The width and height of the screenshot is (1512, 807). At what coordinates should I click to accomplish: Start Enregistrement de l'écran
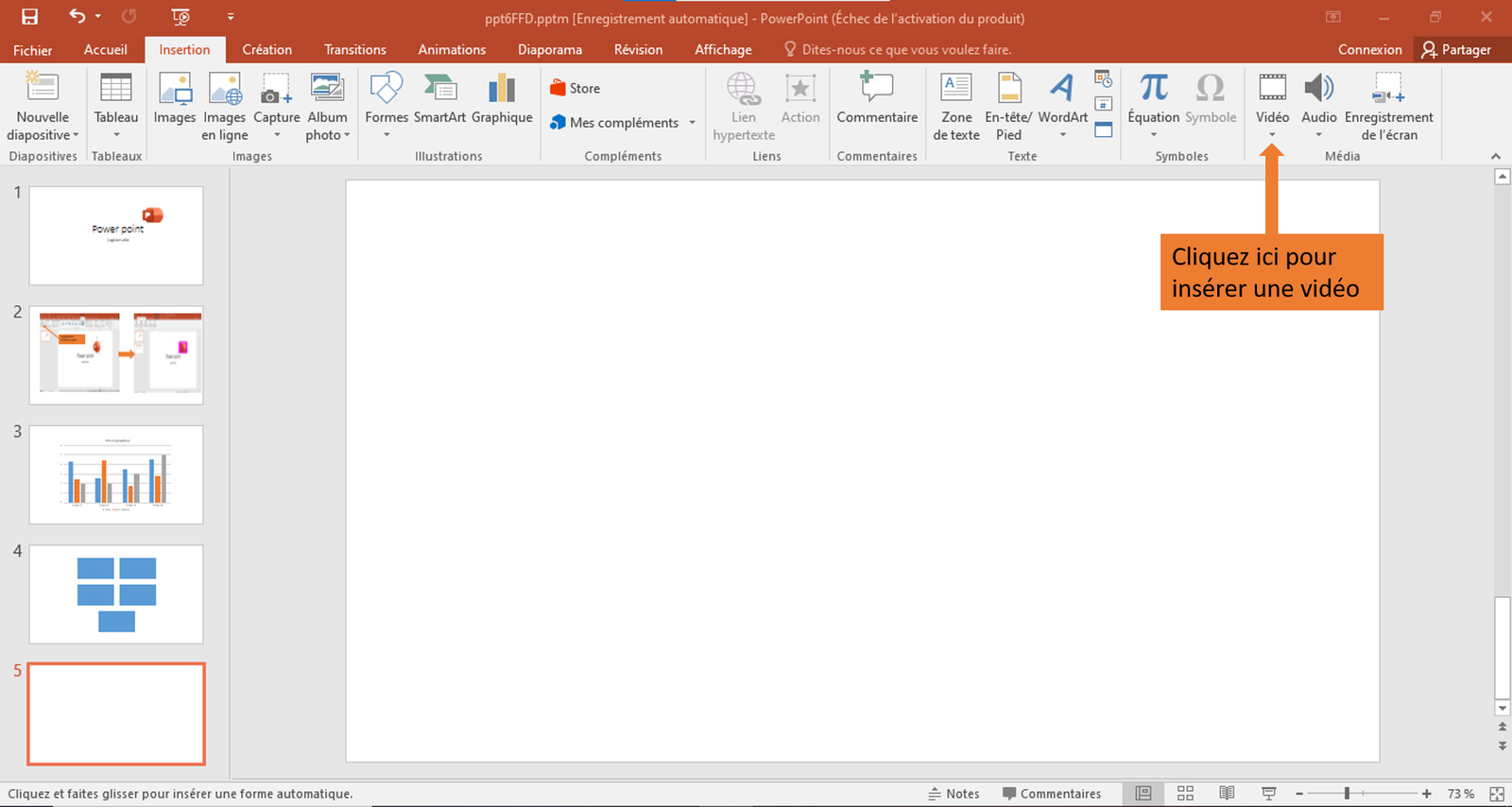(1388, 107)
